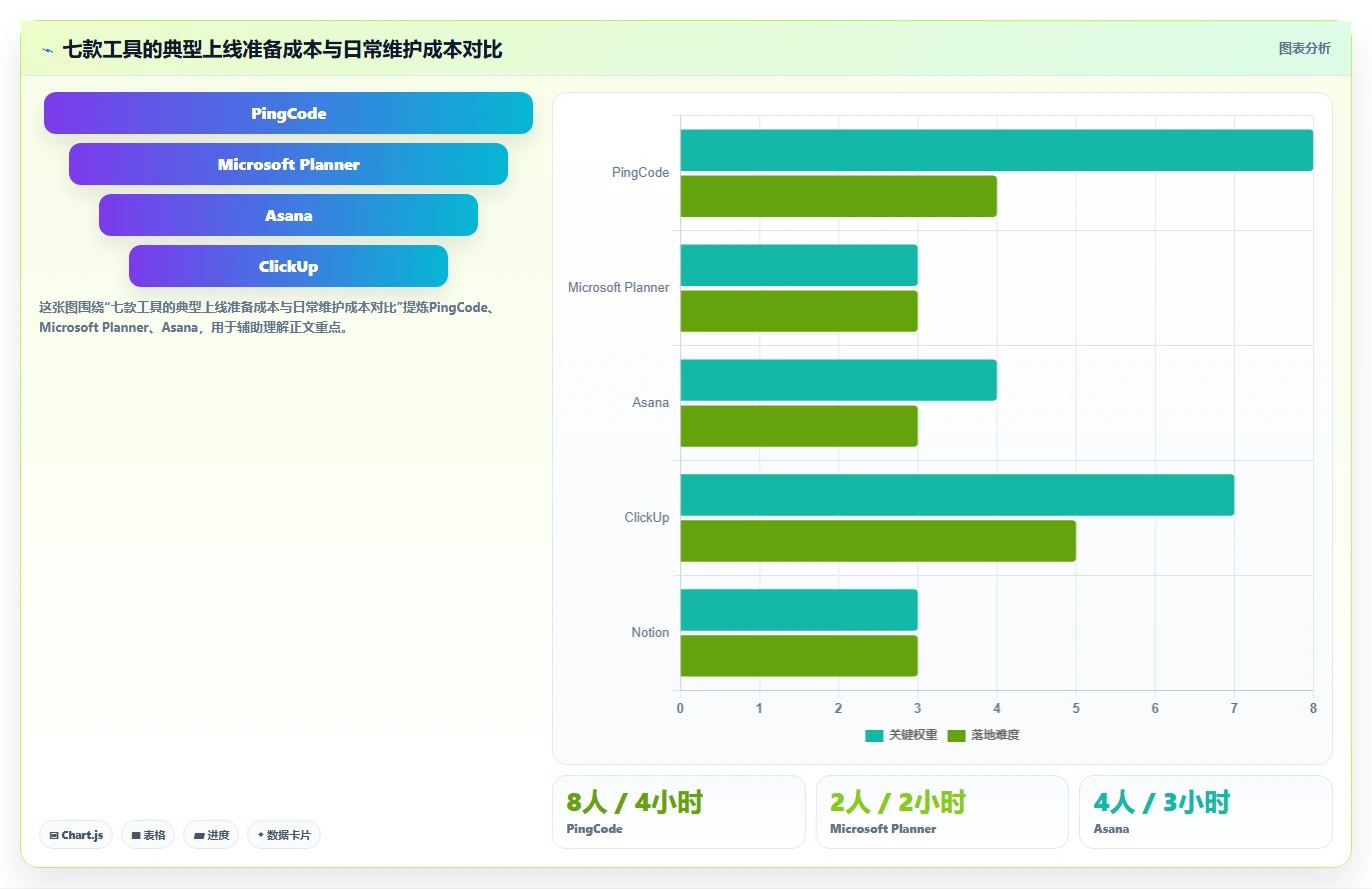Open the 4人 / 3小时 Asana card
Viewport: 1372px width, 889px height.
point(1205,812)
